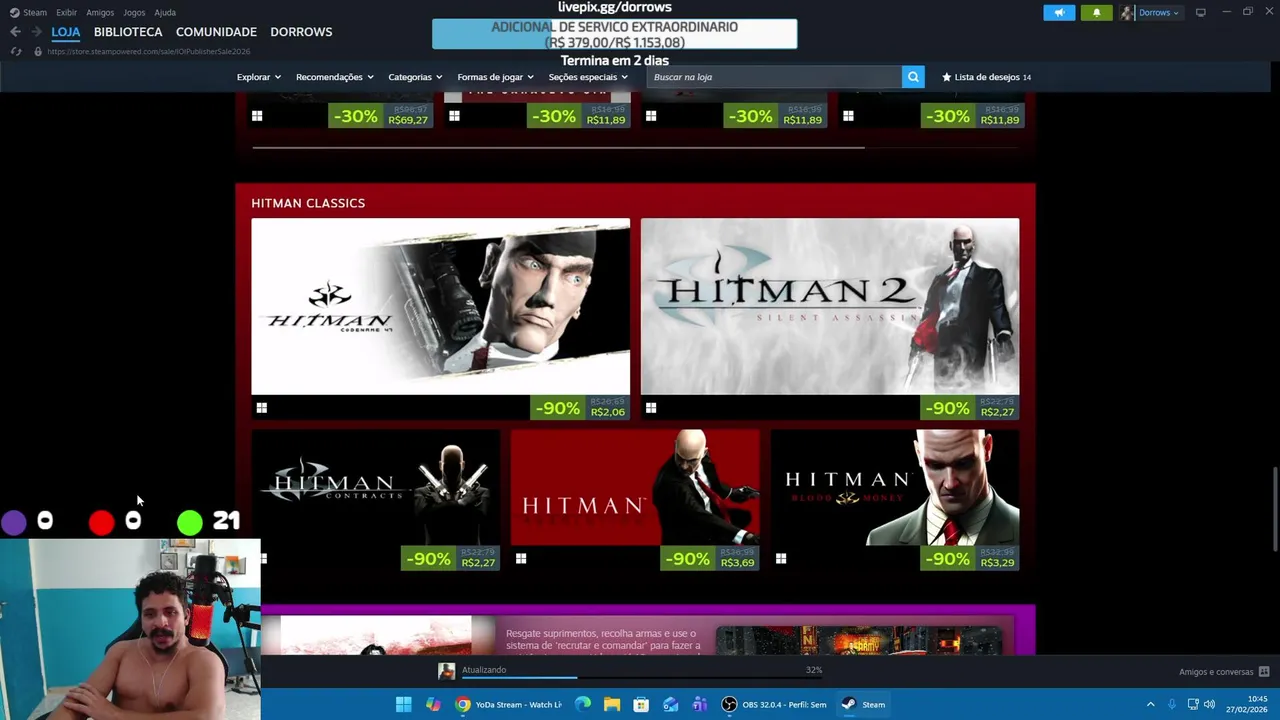
Task: Open the Windows Start menu
Action: (x=404, y=705)
